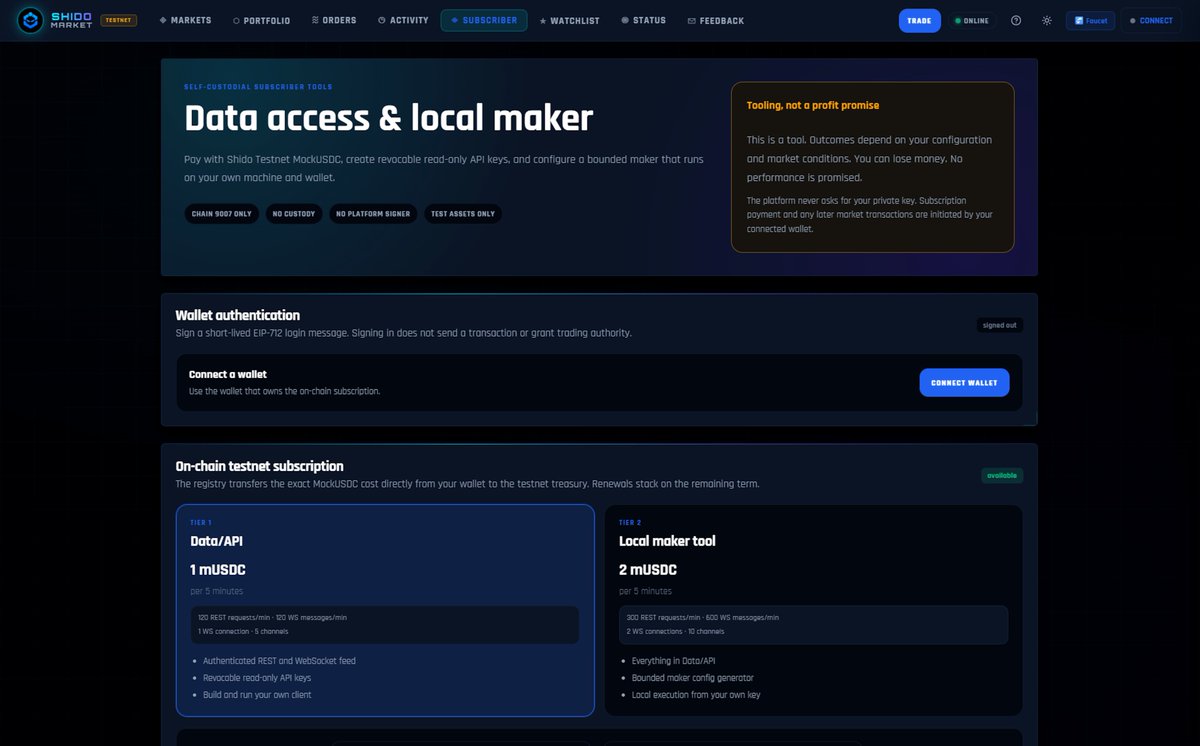Click the 'No custody' chip
This screenshot has width=1200, height=746.
[294, 214]
